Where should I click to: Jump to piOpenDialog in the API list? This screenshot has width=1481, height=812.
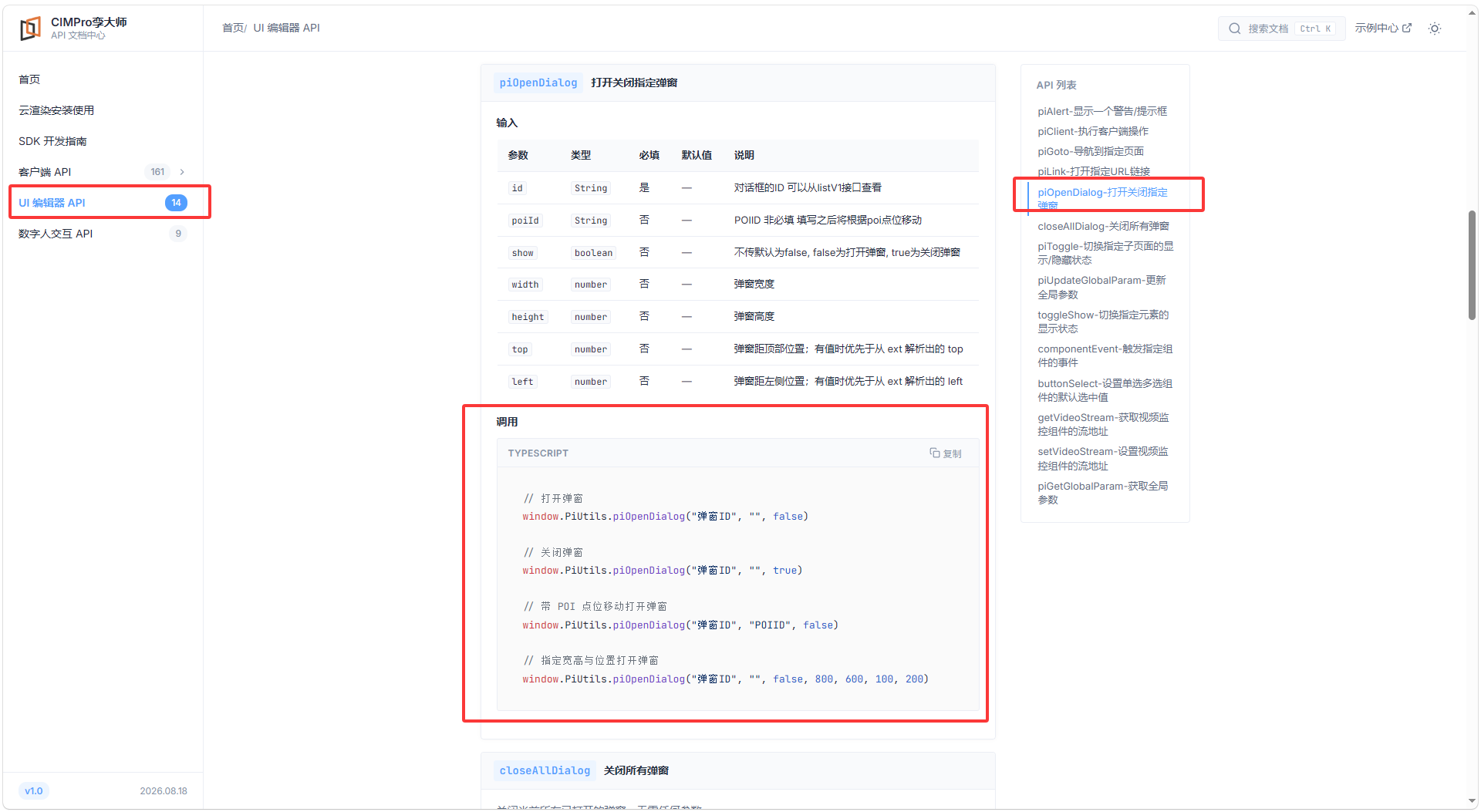click(x=1102, y=198)
